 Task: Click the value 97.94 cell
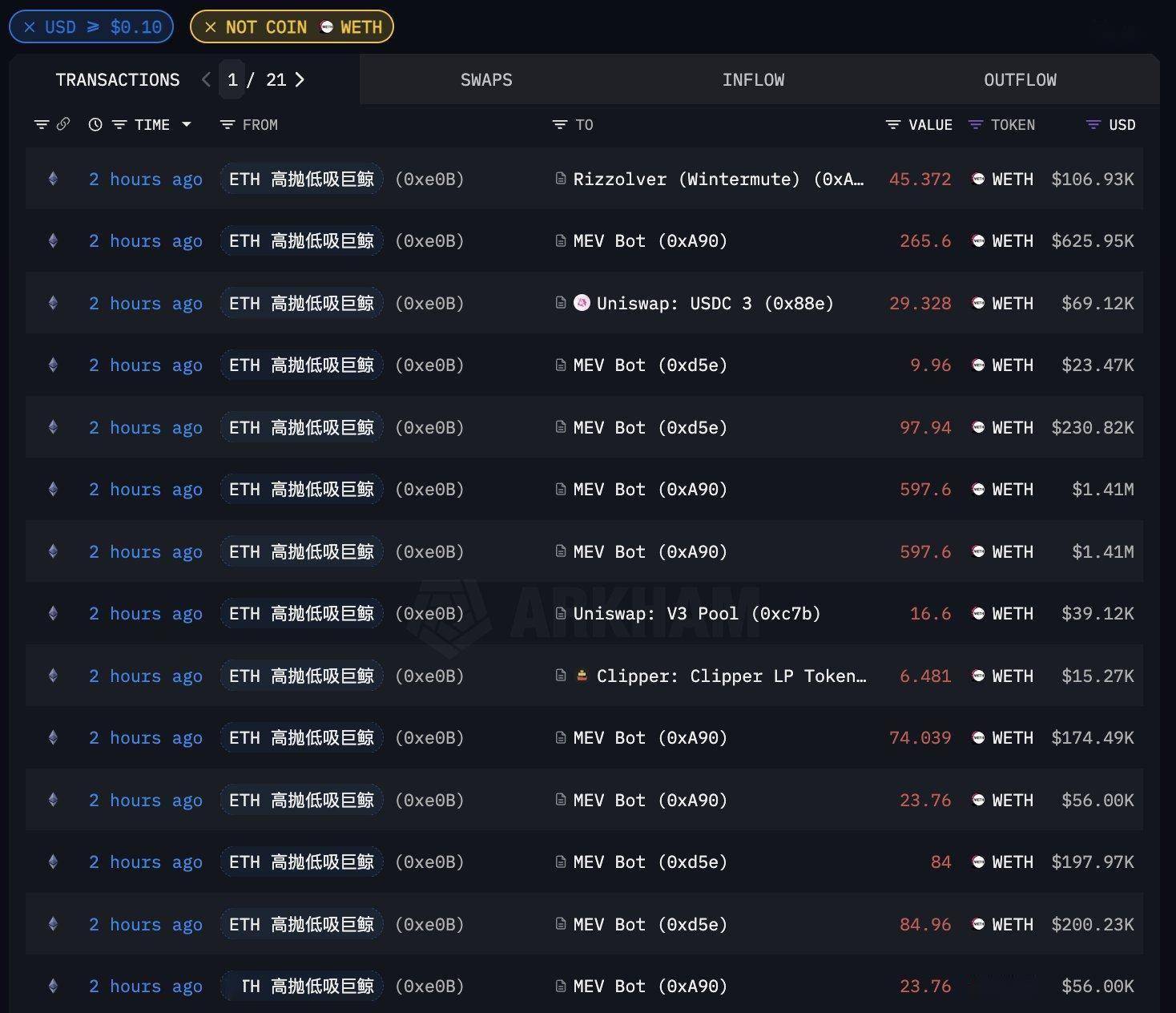(925, 427)
